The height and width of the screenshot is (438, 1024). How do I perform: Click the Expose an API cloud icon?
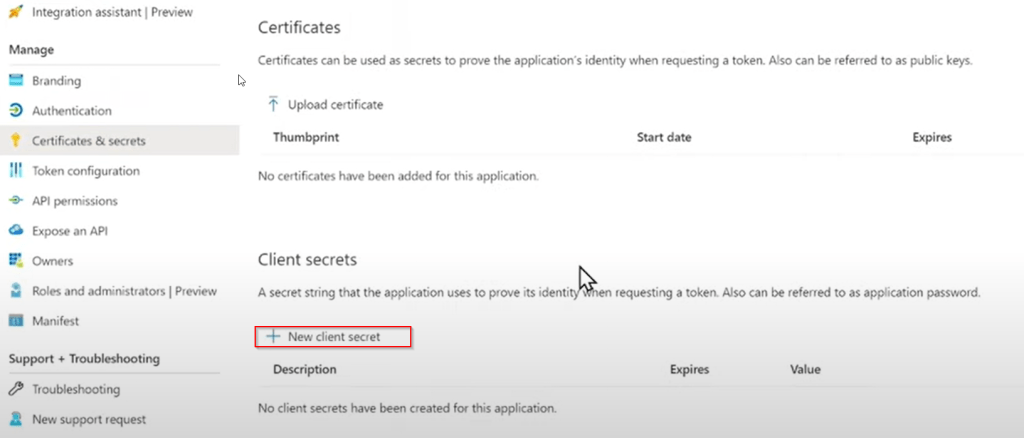(16, 231)
